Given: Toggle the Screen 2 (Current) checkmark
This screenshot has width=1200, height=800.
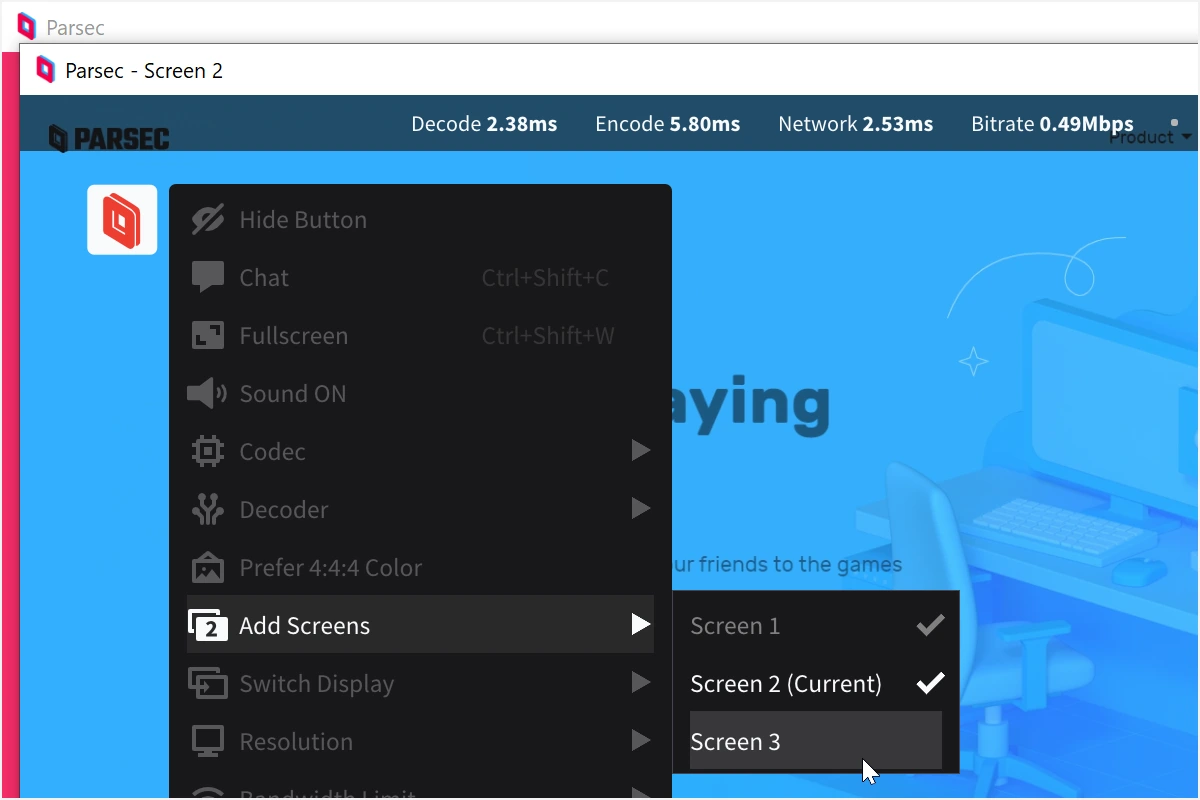Looking at the screenshot, I should (930, 684).
